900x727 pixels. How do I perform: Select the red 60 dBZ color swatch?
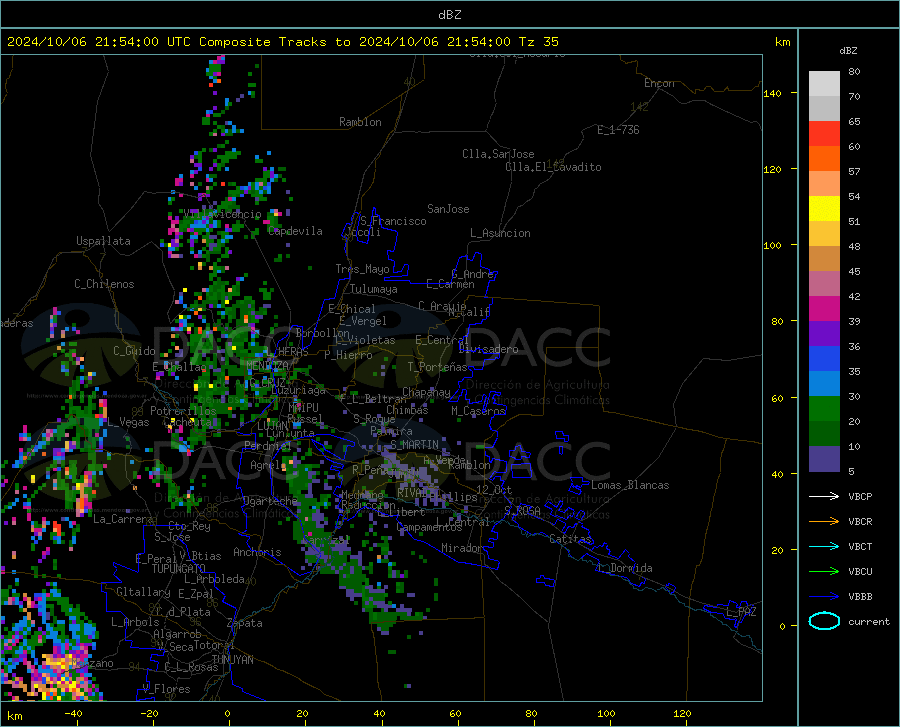point(824,133)
